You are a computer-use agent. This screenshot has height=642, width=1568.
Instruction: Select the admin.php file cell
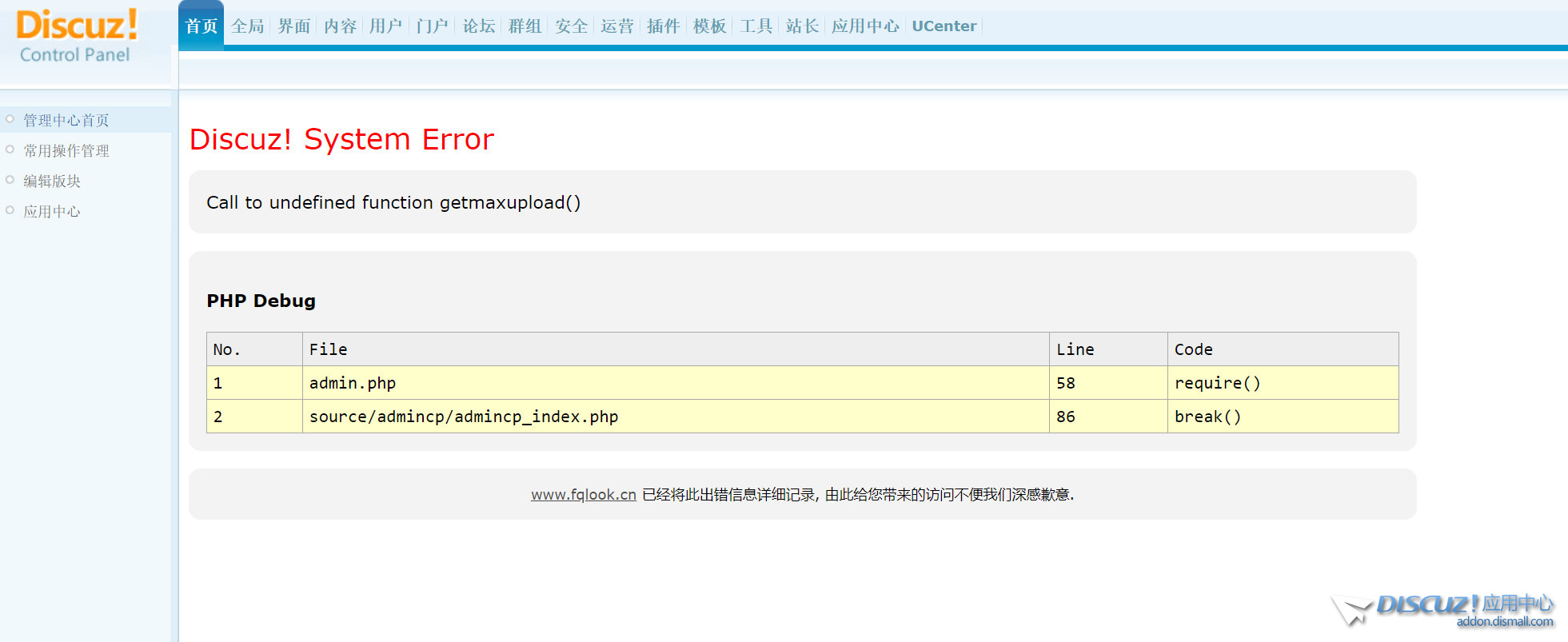[676, 383]
